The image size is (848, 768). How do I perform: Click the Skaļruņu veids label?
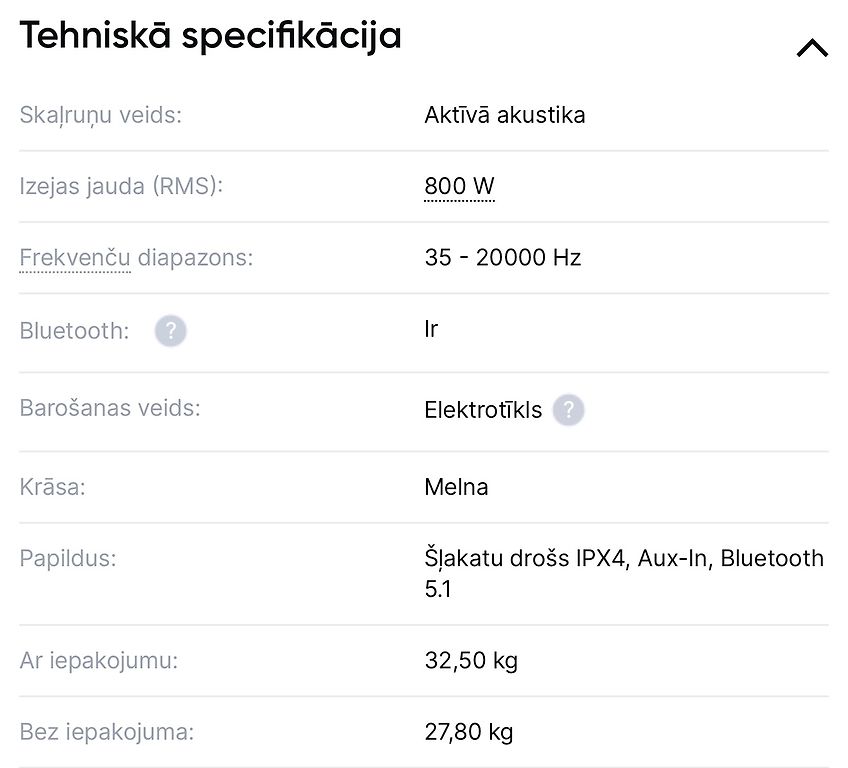101,115
